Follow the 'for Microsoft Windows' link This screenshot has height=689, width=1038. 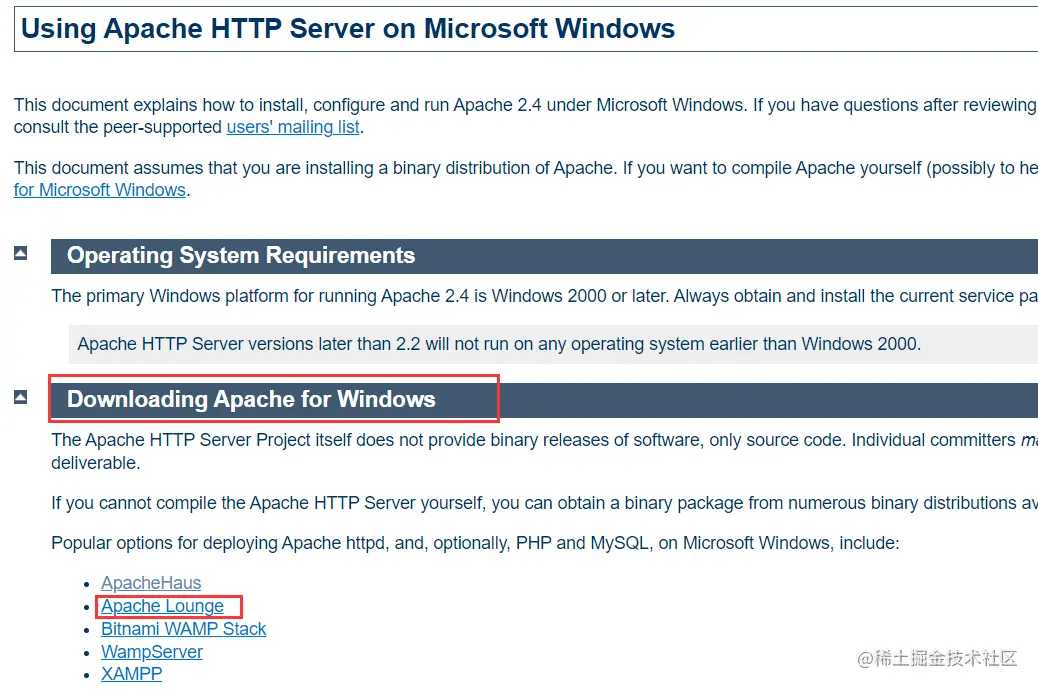(x=99, y=190)
